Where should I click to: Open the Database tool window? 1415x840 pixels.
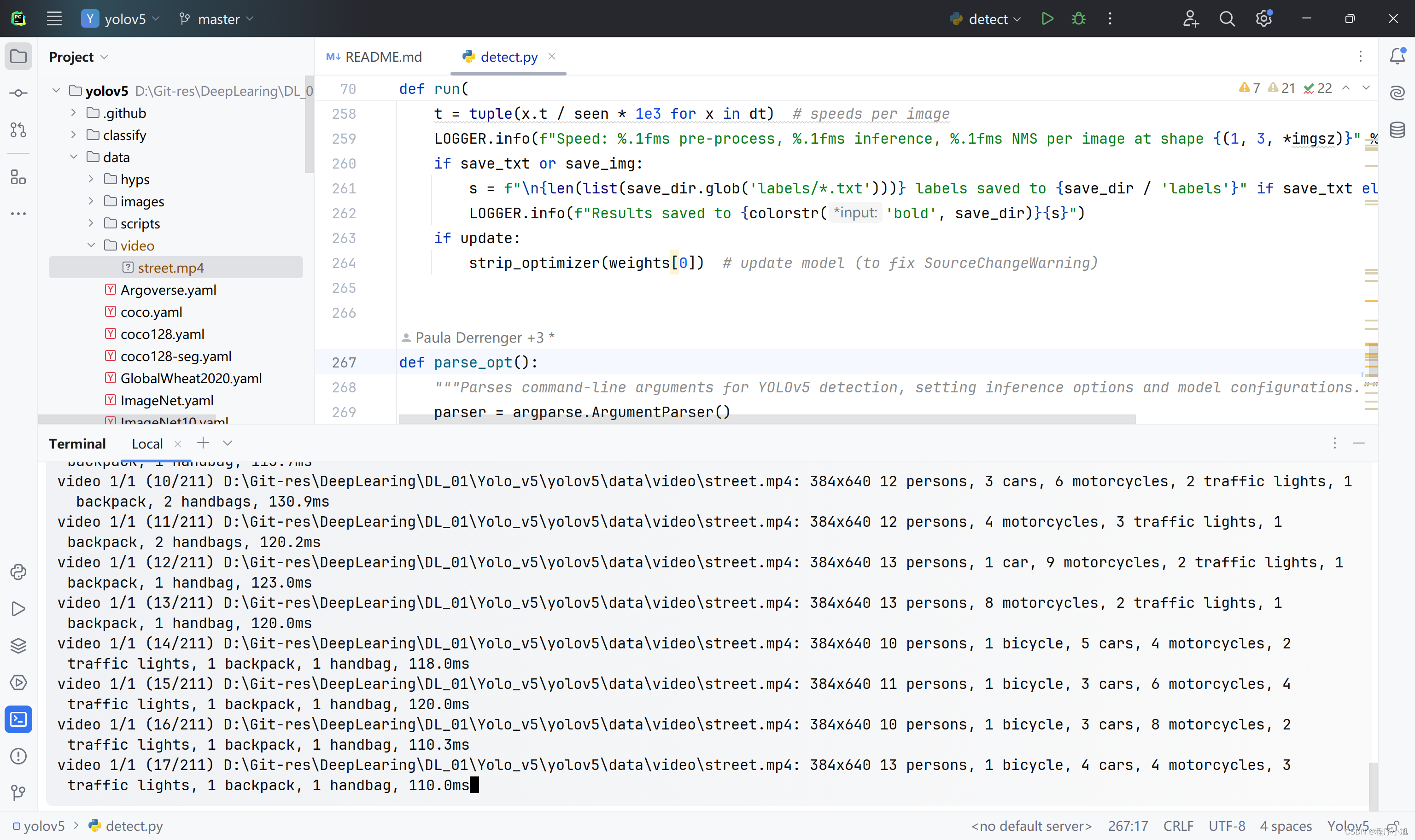tap(1397, 129)
